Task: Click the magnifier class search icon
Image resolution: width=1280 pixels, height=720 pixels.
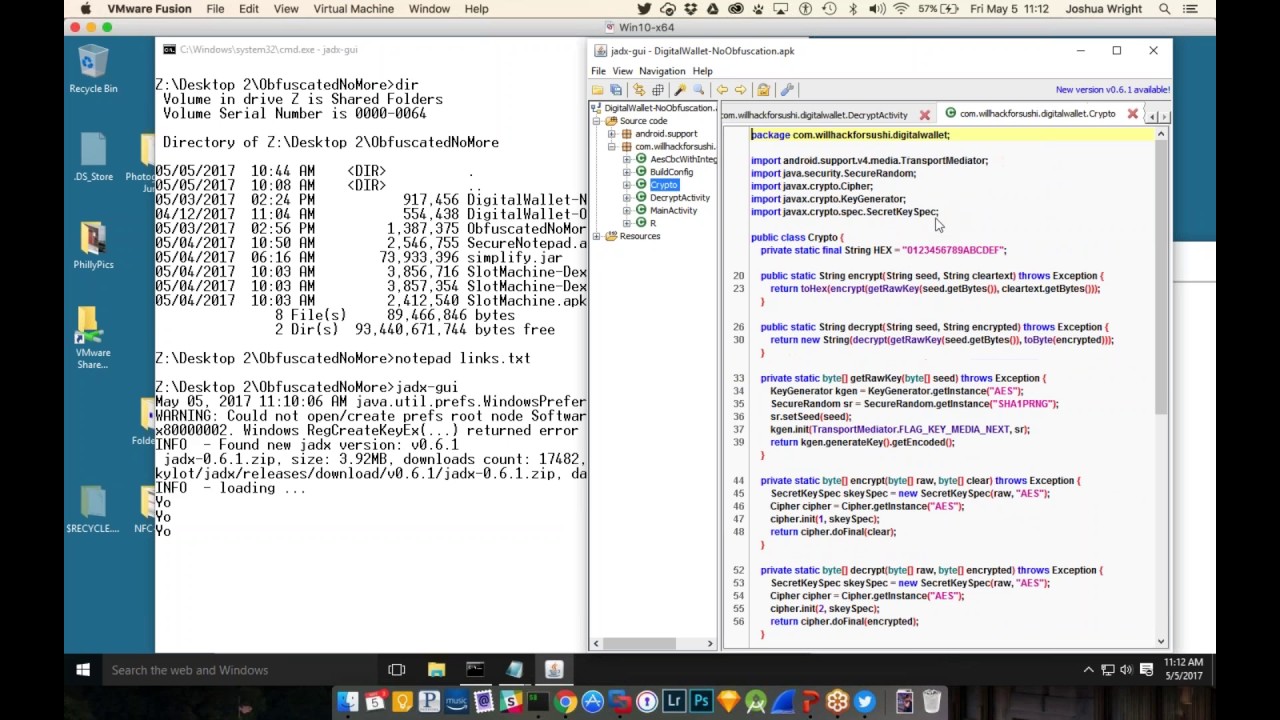Action: tap(698, 90)
